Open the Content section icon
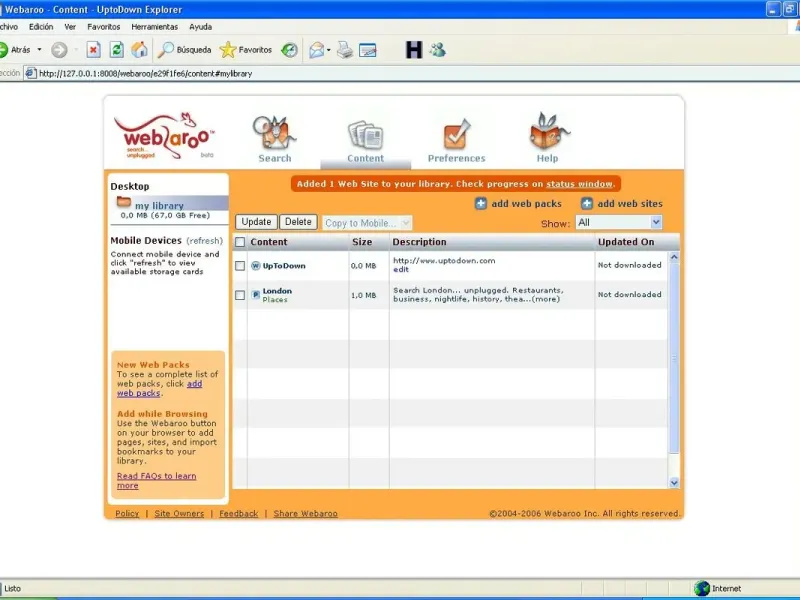Screen dimensions: 800x600 365,135
